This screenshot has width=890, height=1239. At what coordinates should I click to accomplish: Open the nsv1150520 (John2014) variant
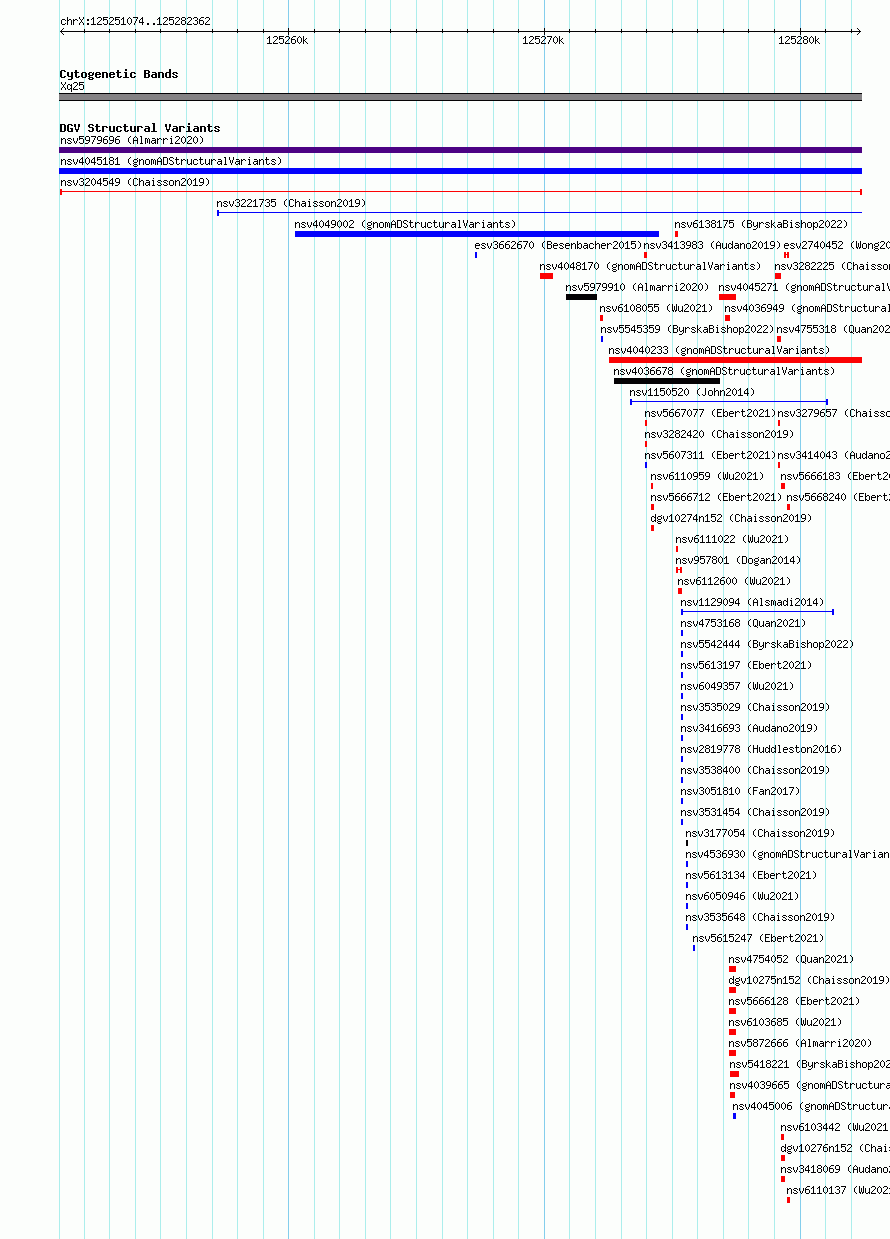(x=693, y=392)
